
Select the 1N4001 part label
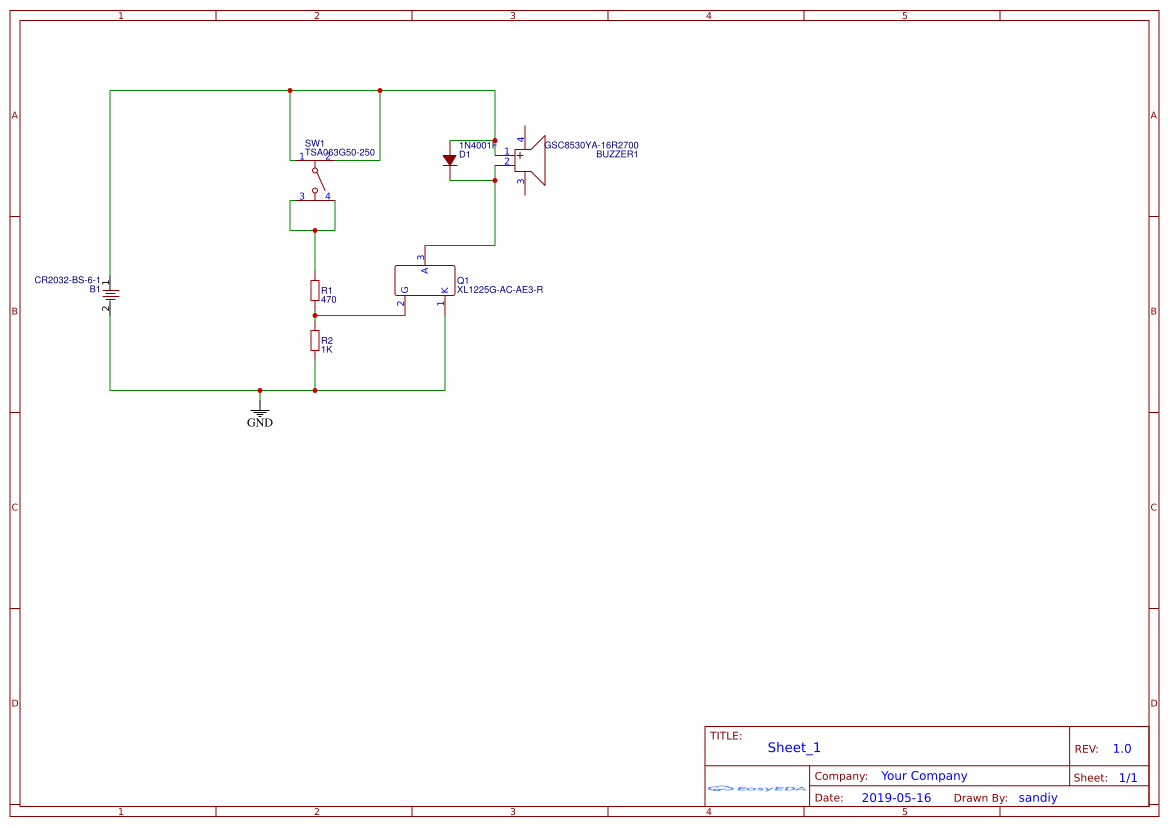pyautogui.click(x=475, y=145)
